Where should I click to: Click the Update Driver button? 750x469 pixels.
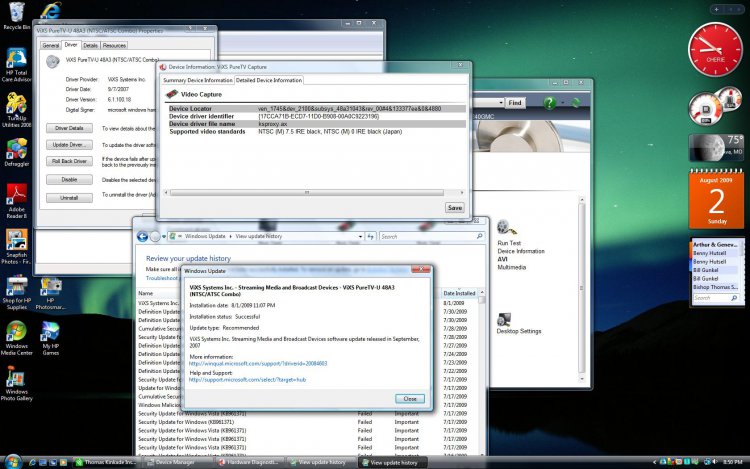coord(69,145)
